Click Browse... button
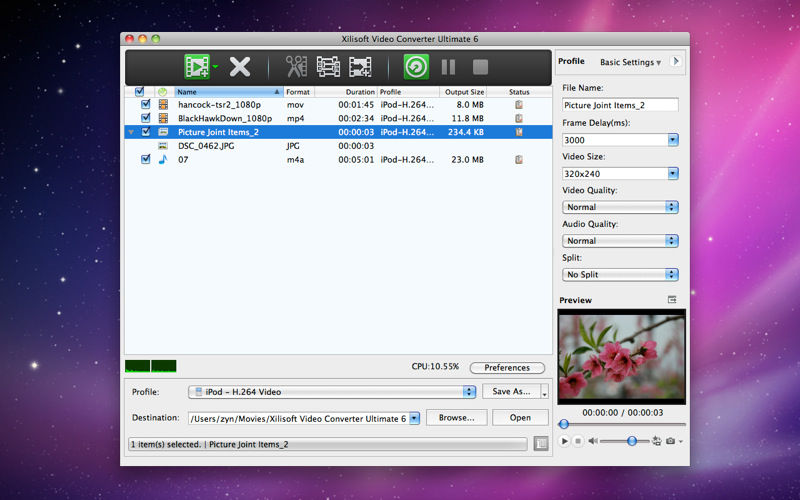The height and width of the screenshot is (500, 800). tap(457, 417)
